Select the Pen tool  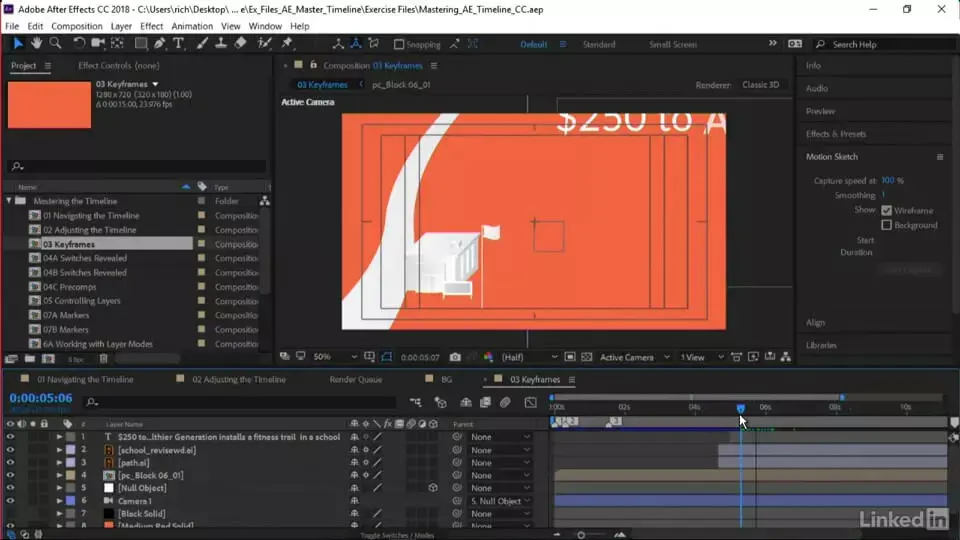point(159,43)
